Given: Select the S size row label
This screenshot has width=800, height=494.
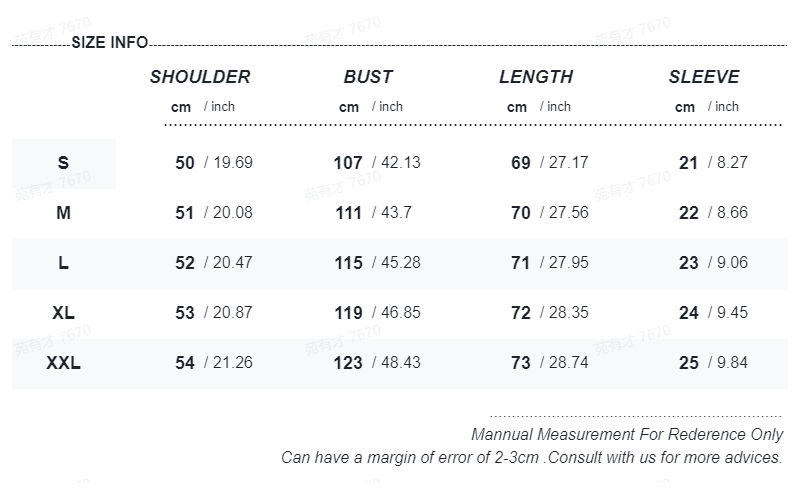Looking at the screenshot, I should click(x=63, y=163).
